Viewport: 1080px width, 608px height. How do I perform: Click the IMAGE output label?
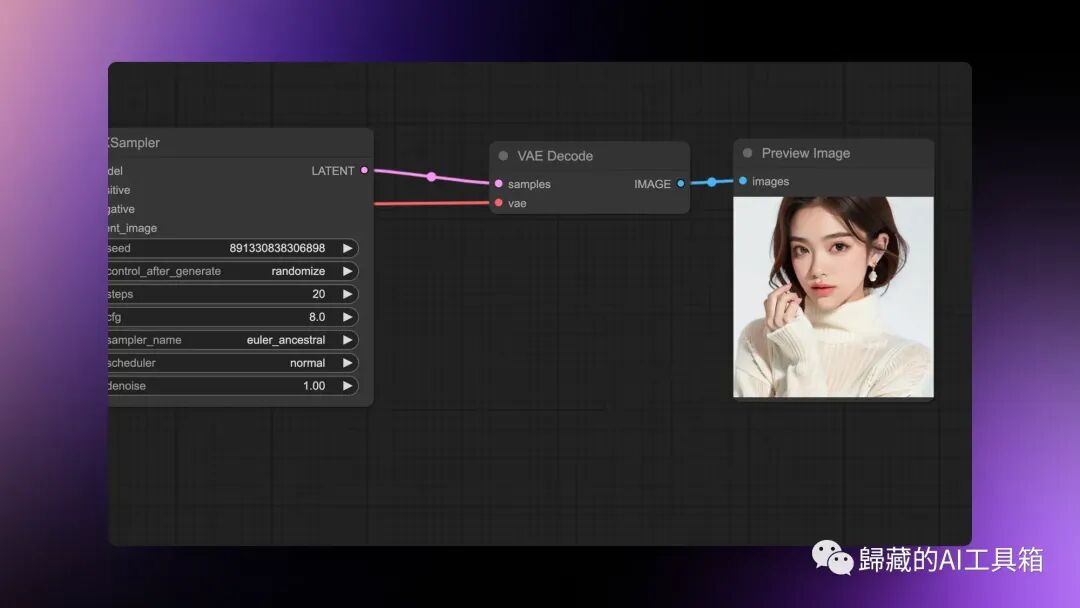click(x=652, y=184)
